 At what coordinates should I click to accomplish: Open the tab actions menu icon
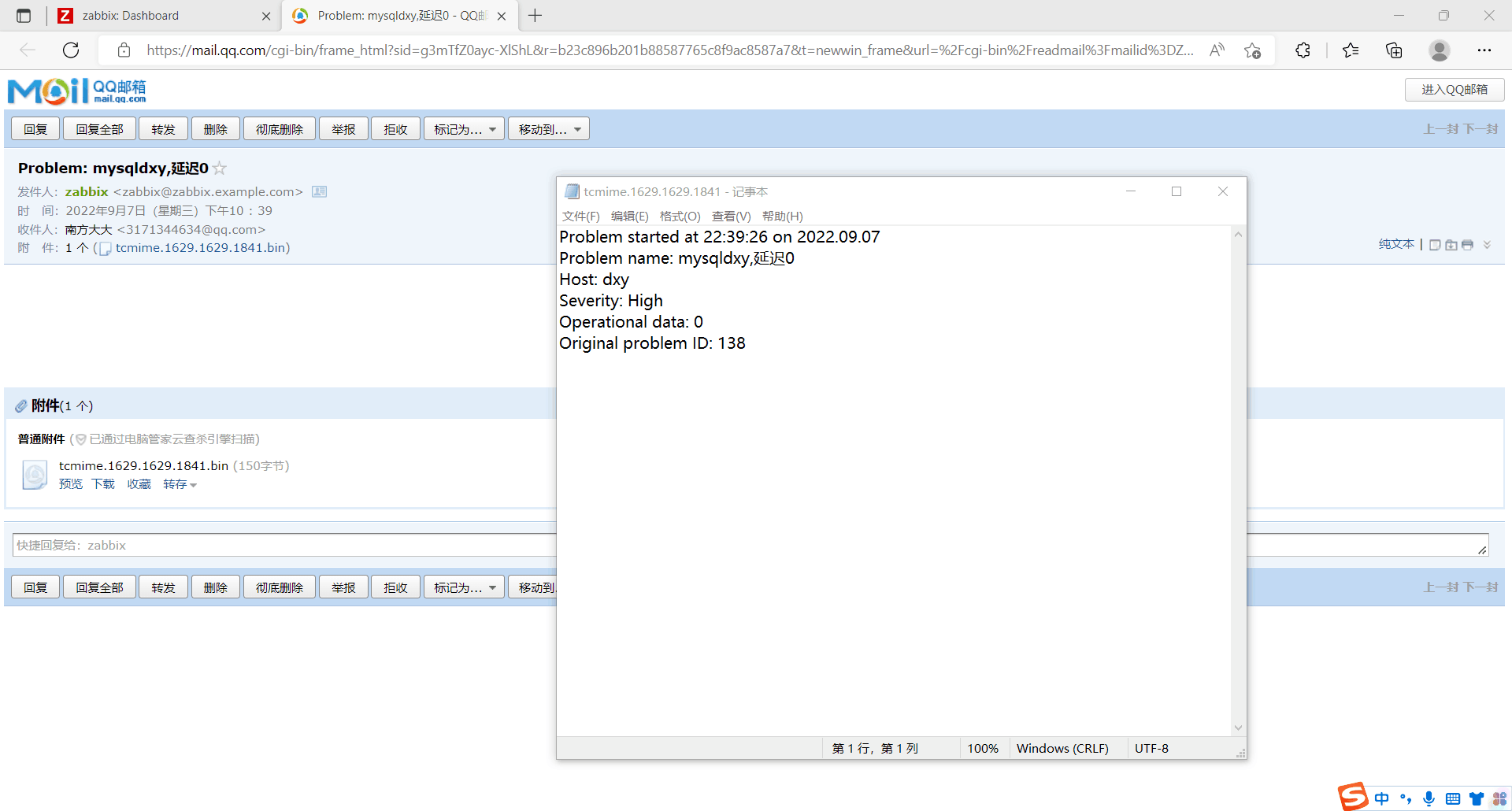24,16
